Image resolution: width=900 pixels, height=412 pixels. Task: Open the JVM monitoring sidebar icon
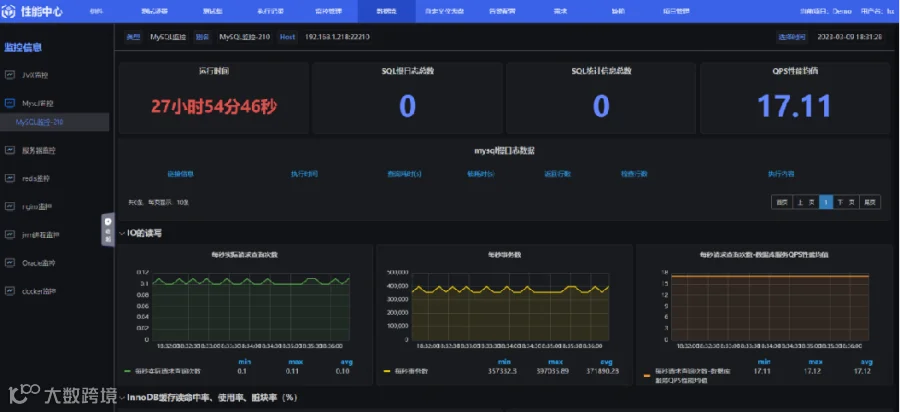(x=10, y=75)
